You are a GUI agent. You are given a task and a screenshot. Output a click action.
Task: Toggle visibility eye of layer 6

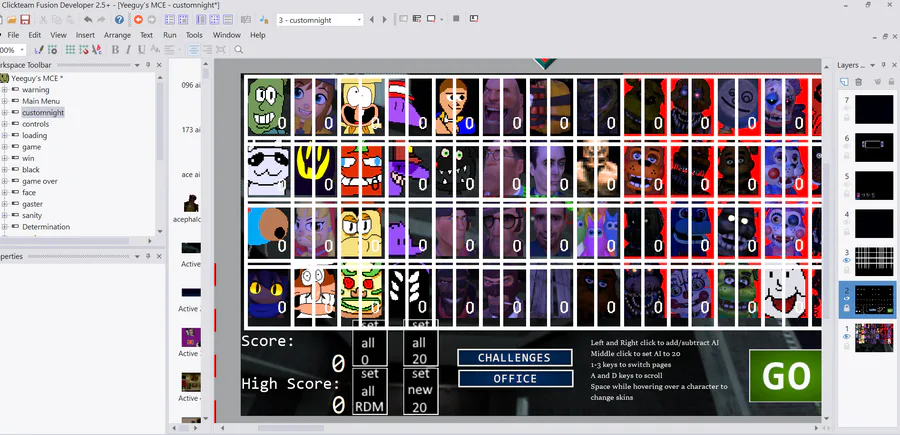point(847,147)
